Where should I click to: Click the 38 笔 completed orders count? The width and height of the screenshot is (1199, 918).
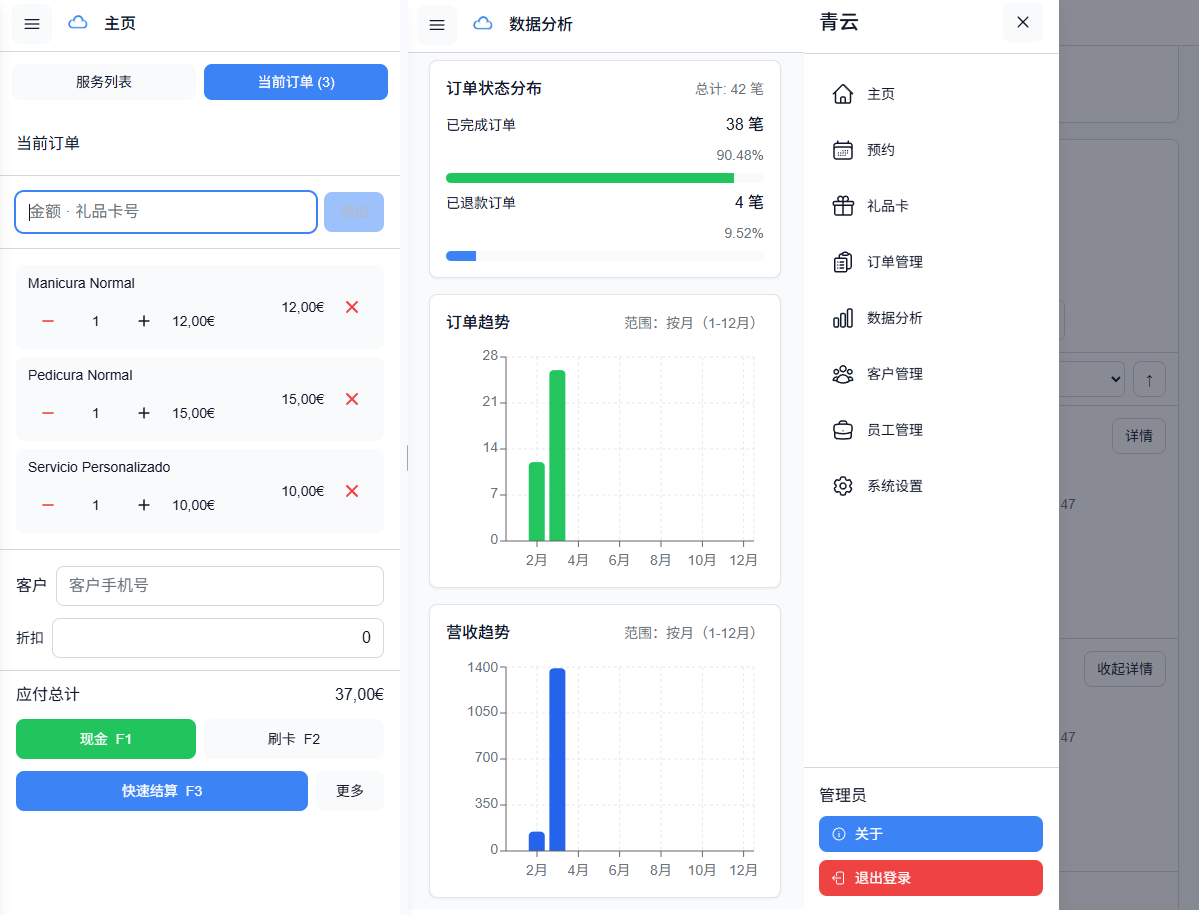[x=744, y=125]
